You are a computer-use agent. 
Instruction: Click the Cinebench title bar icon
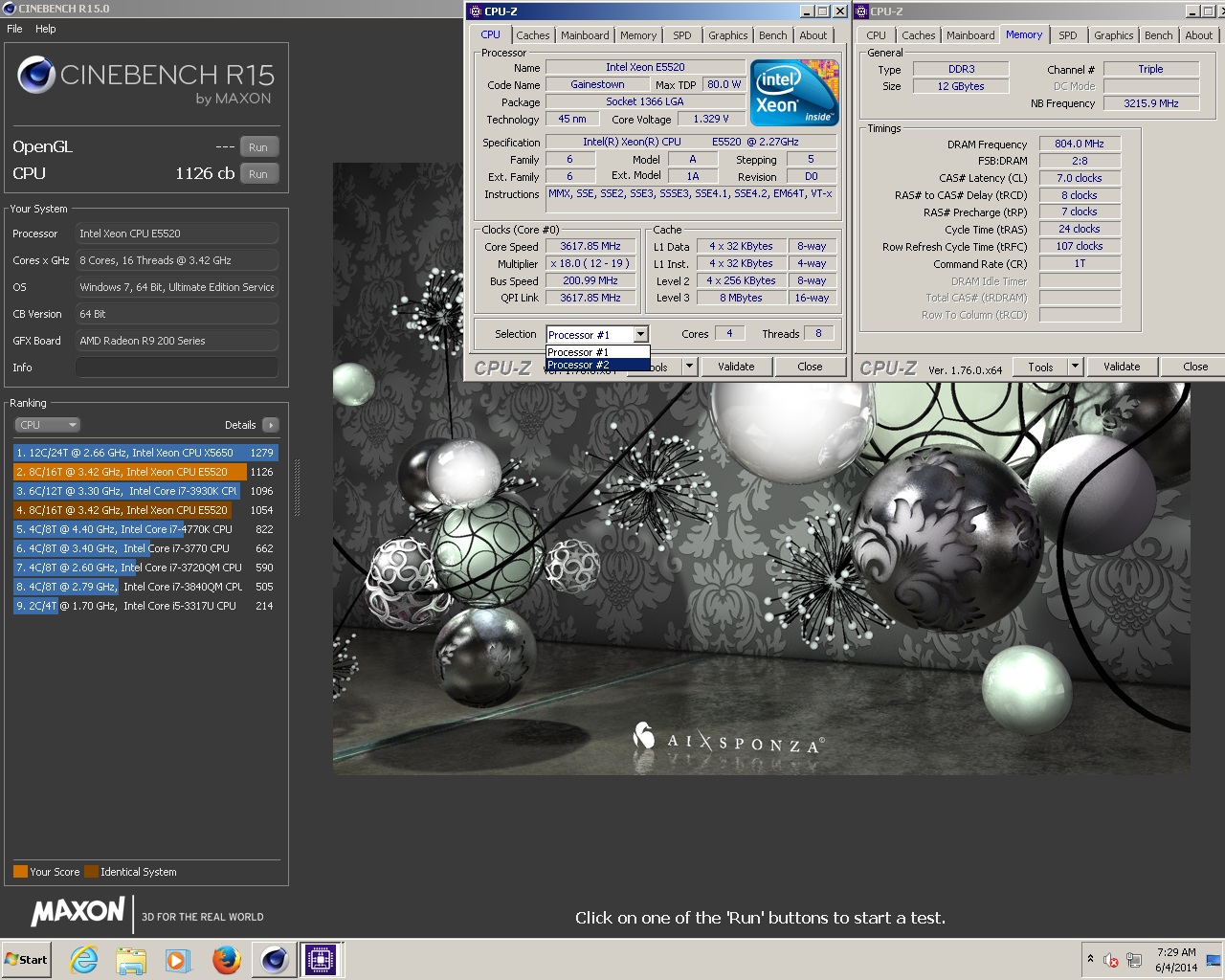point(10,9)
